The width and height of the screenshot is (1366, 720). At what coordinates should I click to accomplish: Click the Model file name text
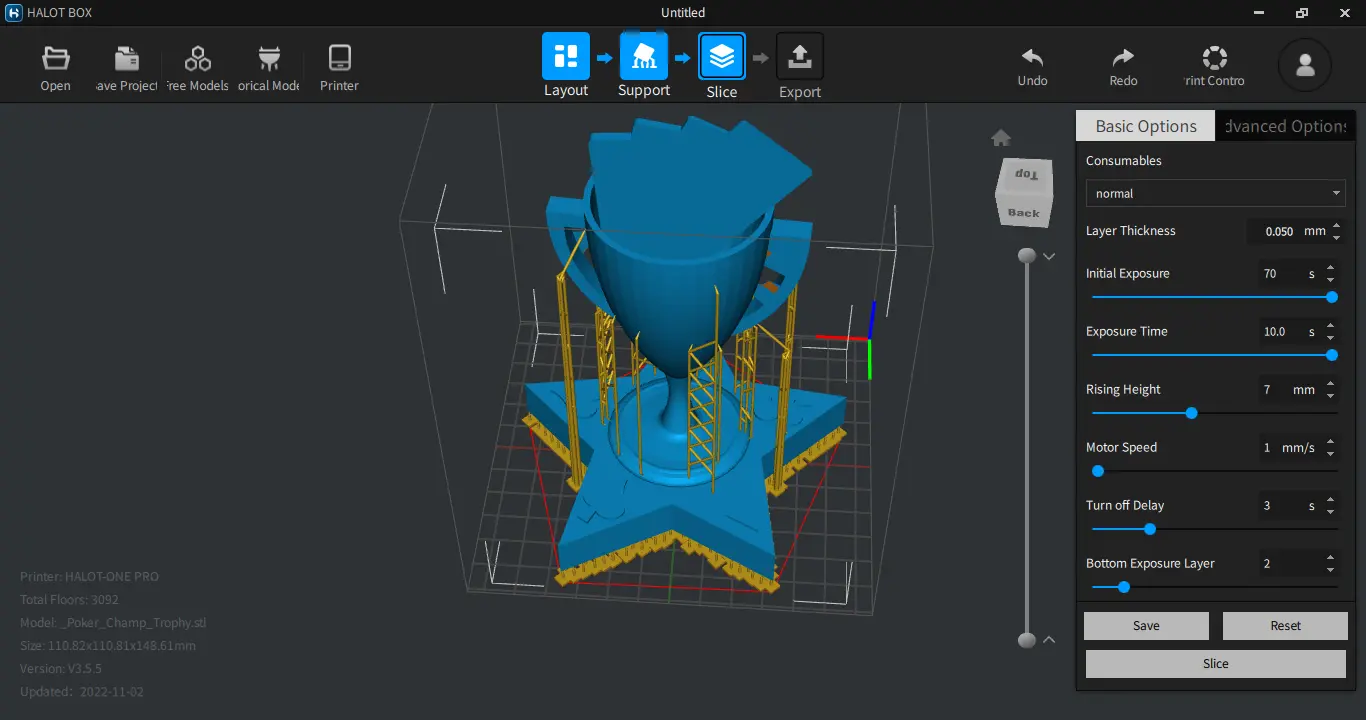click(x=113, y=623)
